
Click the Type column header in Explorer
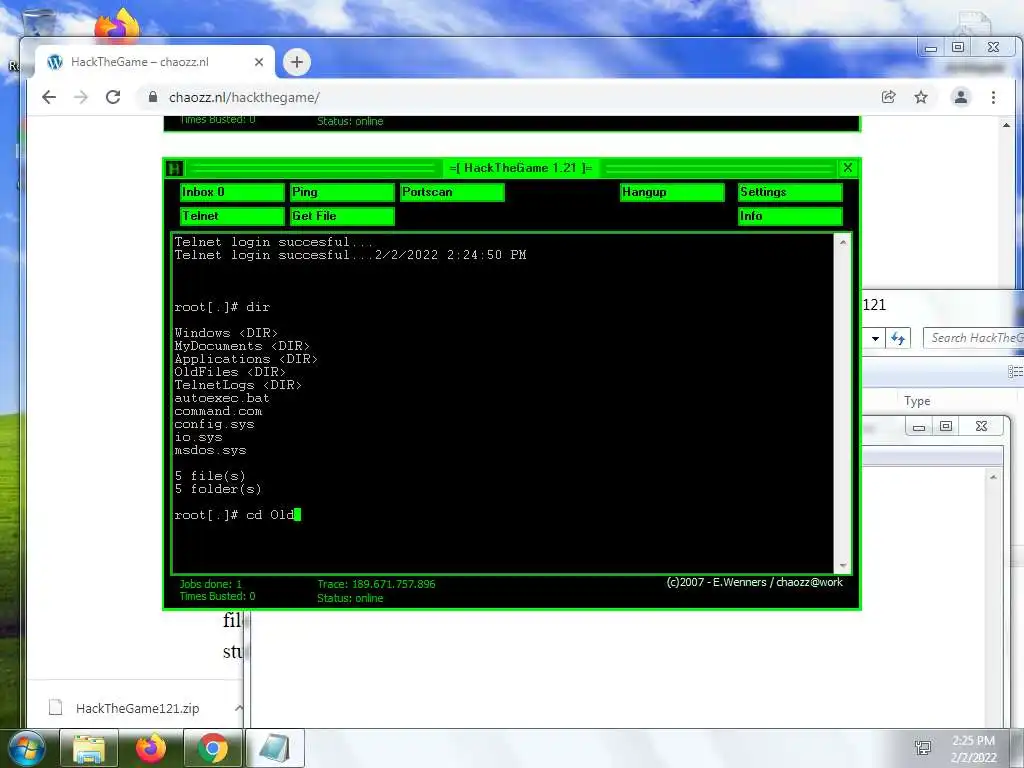pyautogui.click(x=917, y=401)
